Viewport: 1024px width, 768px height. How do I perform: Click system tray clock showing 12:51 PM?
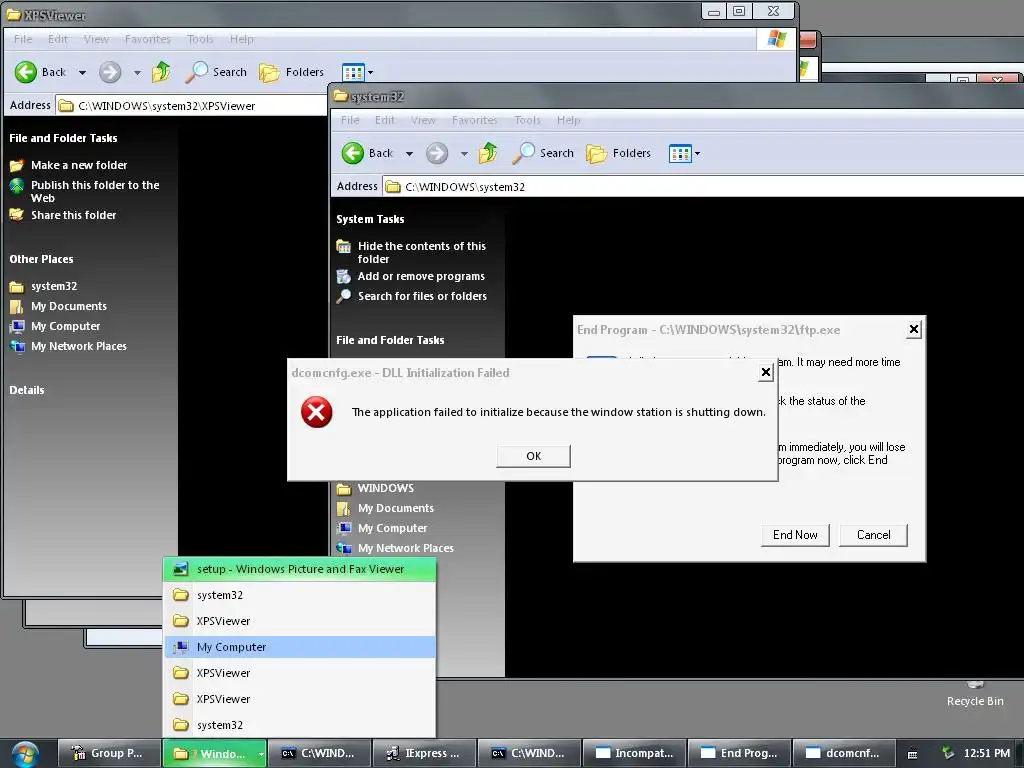point(987,753)
